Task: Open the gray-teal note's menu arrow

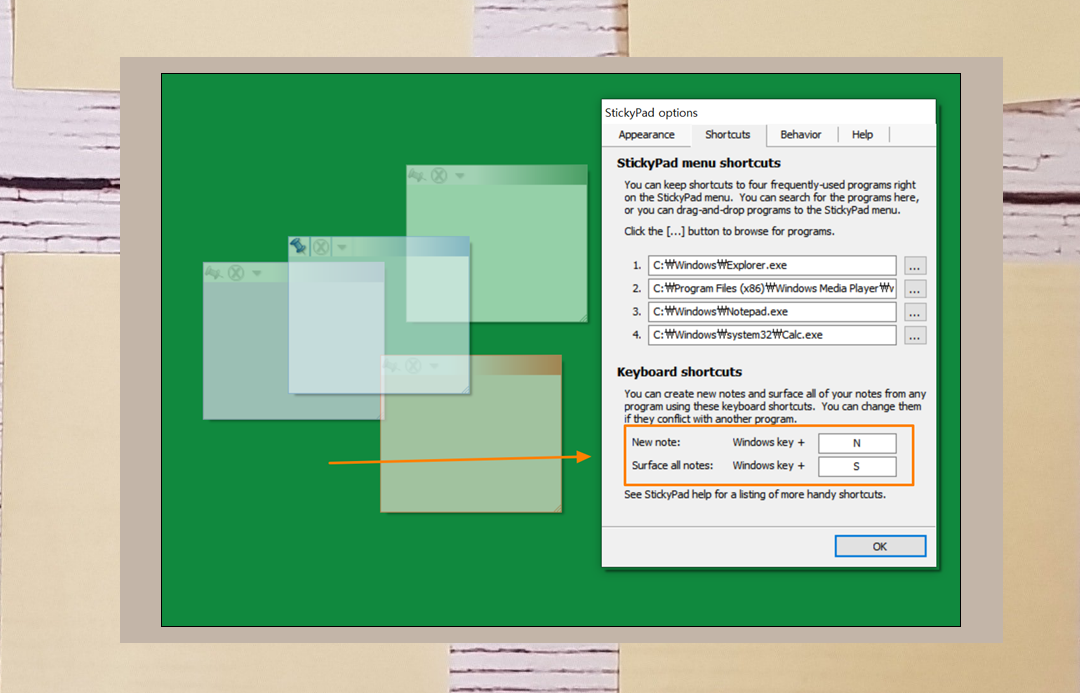Action: (x=257, y=273)
